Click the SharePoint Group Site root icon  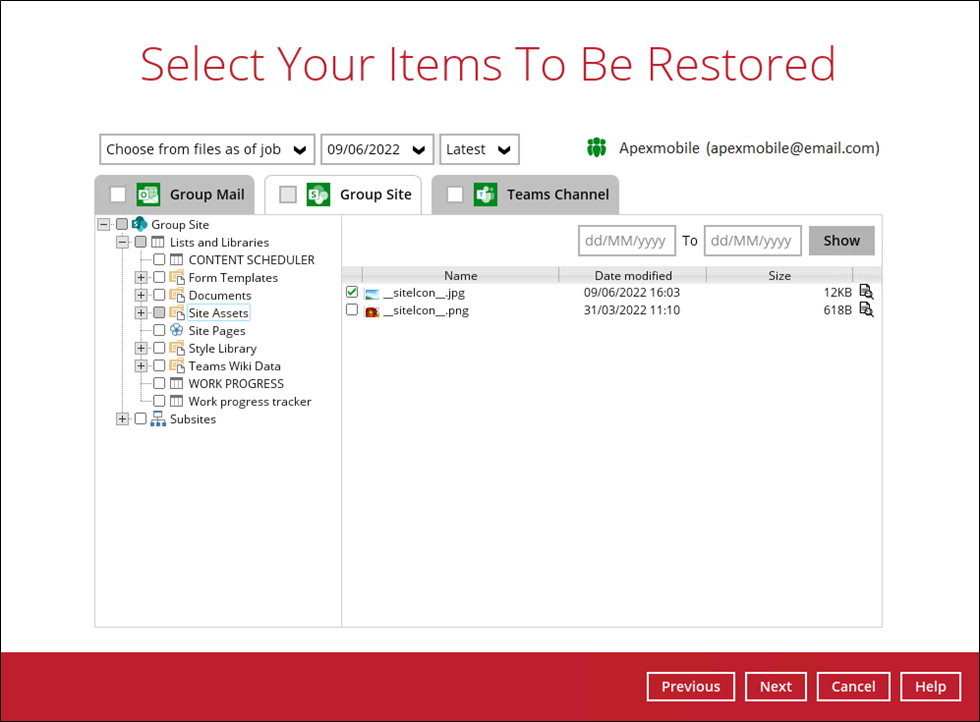click(x=139, y=225)
